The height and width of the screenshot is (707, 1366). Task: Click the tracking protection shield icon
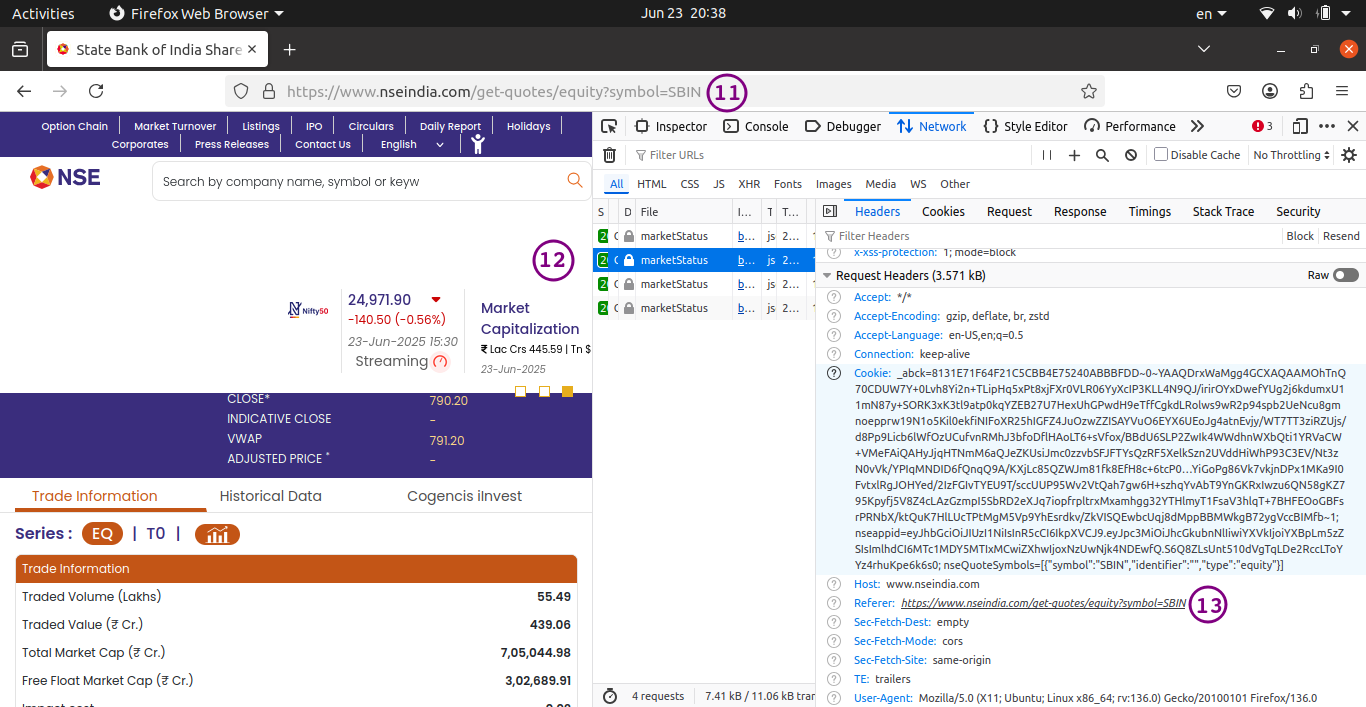[241, 91]
